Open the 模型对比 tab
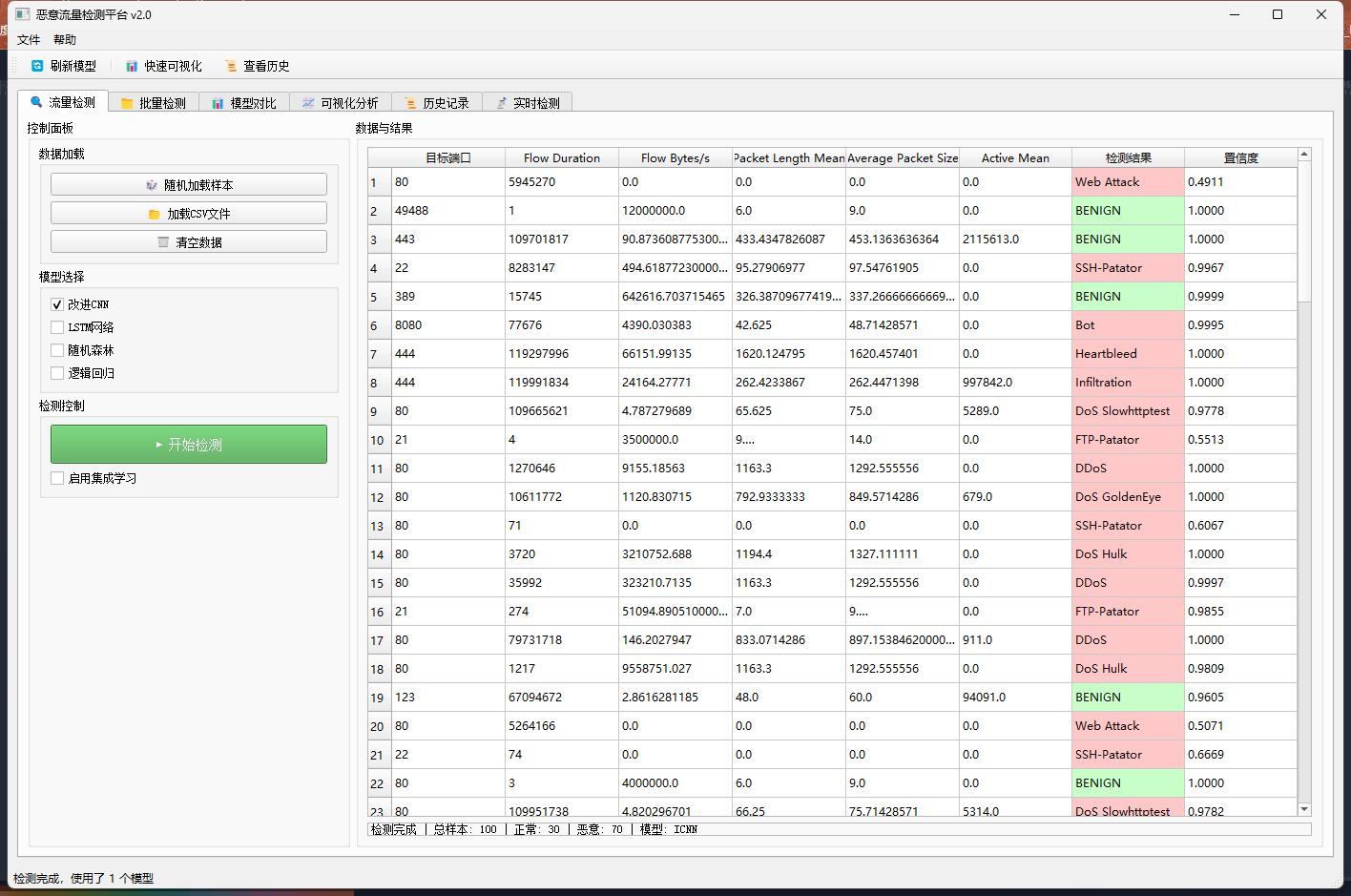This screenshot has width=1351, height=896. (x=244, y=103)
